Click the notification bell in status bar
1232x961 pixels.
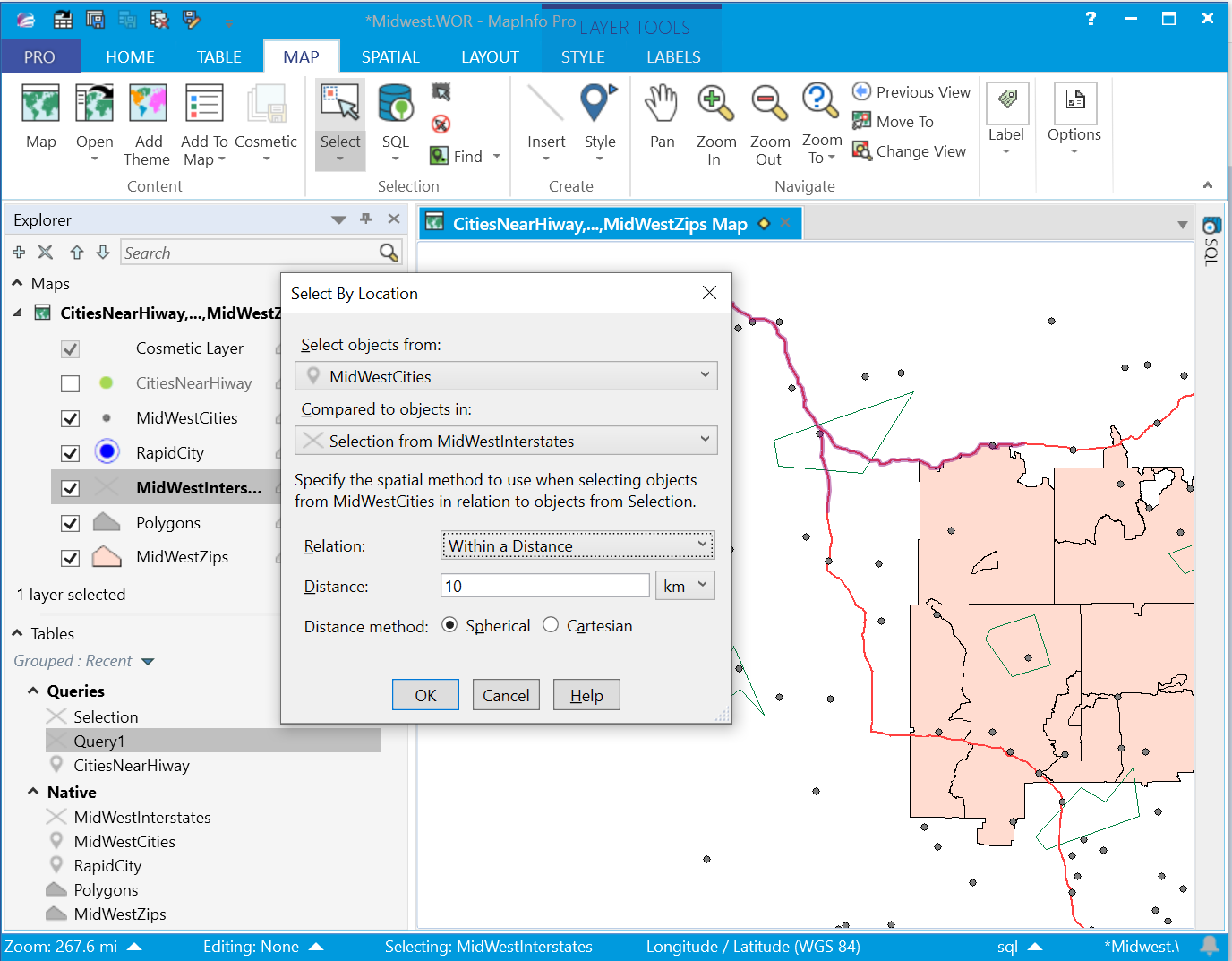pyautogui.click(x=1210, y=946)
